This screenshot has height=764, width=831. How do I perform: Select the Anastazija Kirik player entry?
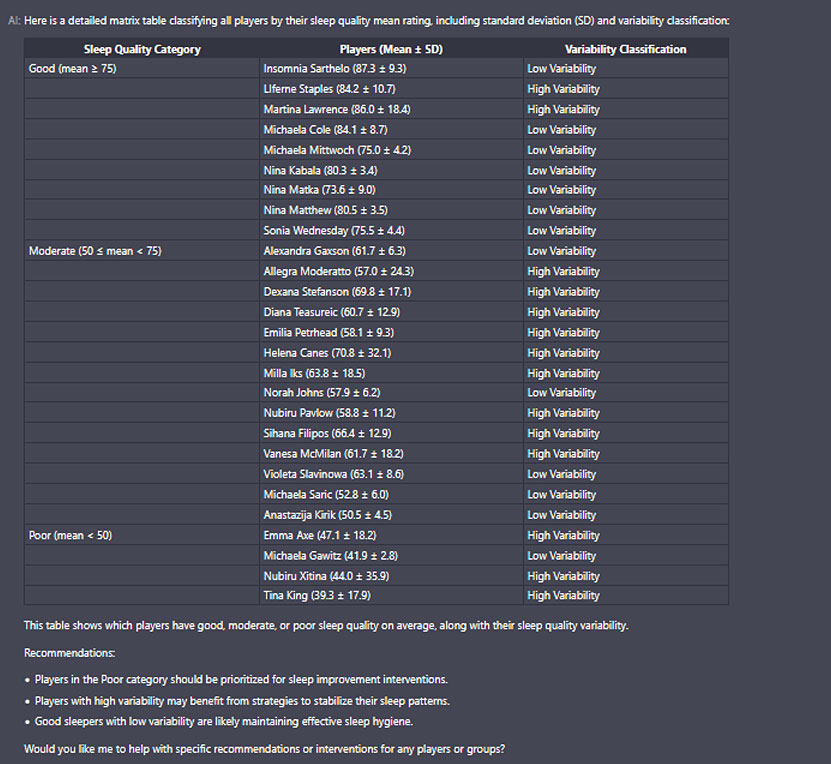[327, 515]
